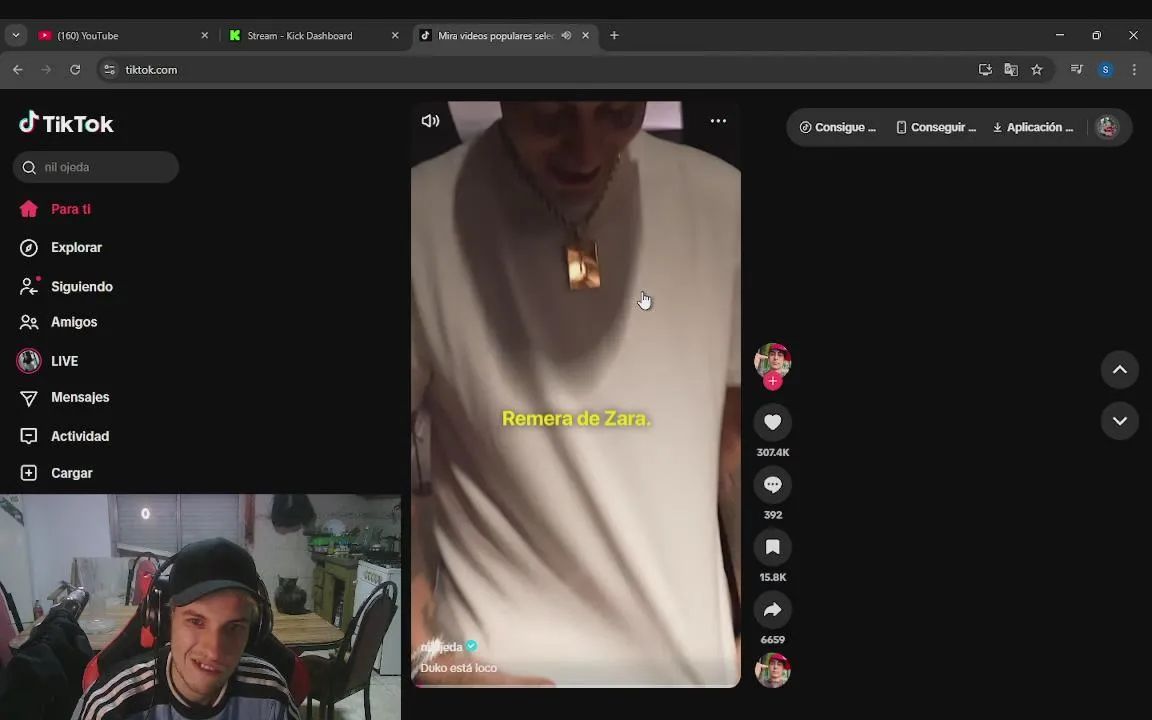Screen dimensions: 1152x720
Task: Open the sound disc below the share count
Action: pyautogui.click(x=772, y=670)
